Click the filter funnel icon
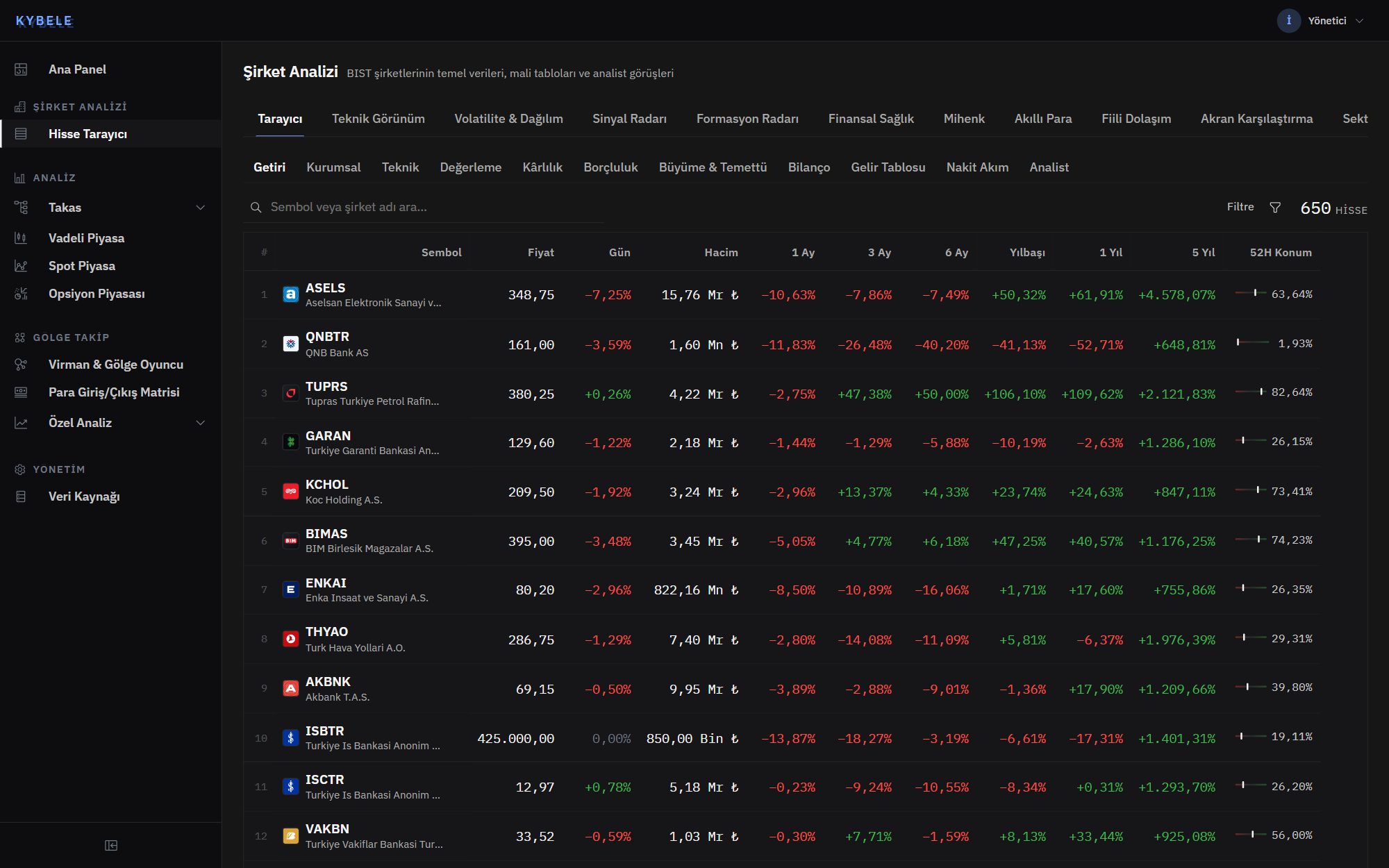This screenshot has width=1389, height=868. point(1275,208)
